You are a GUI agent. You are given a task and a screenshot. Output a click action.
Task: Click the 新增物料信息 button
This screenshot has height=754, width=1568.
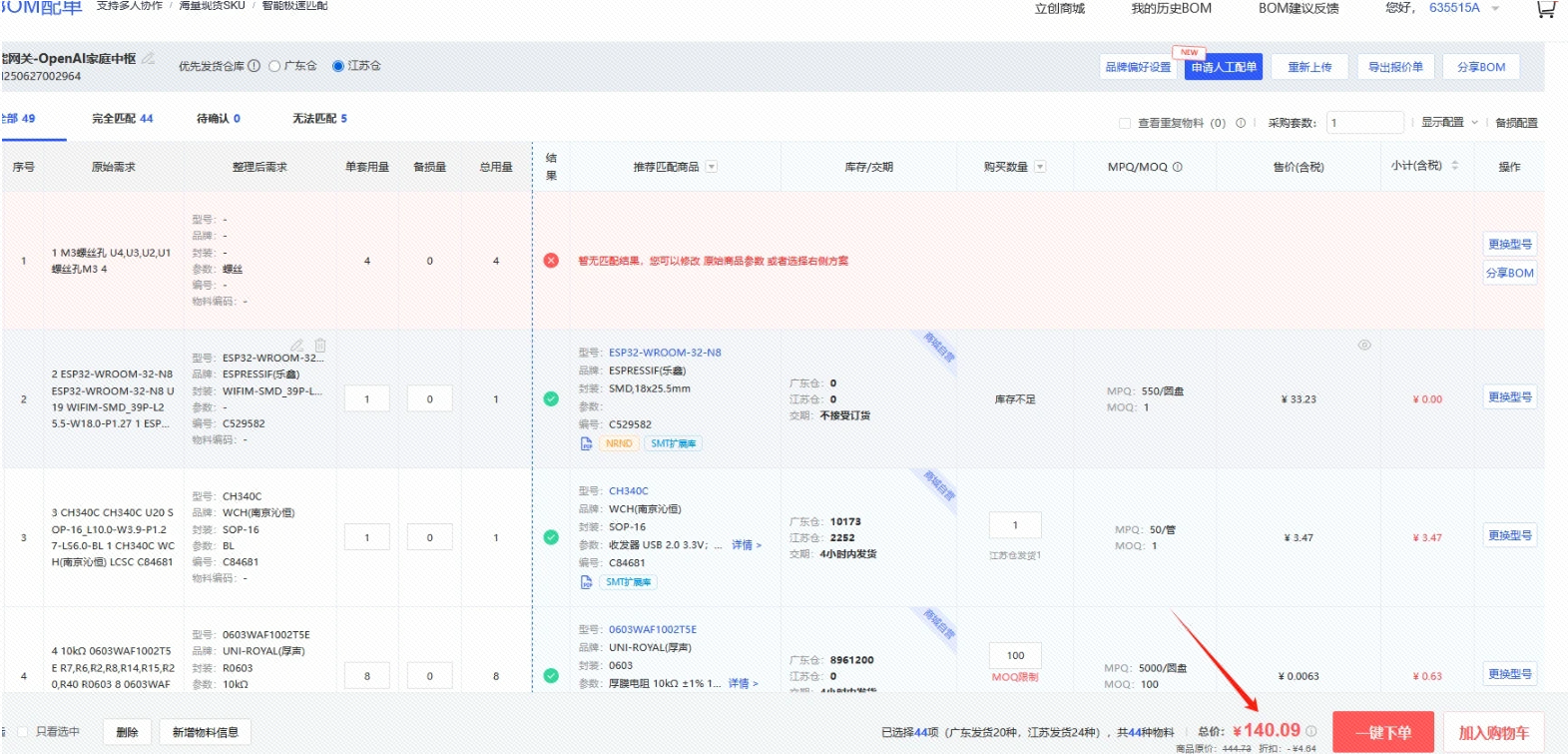point(206,732)
